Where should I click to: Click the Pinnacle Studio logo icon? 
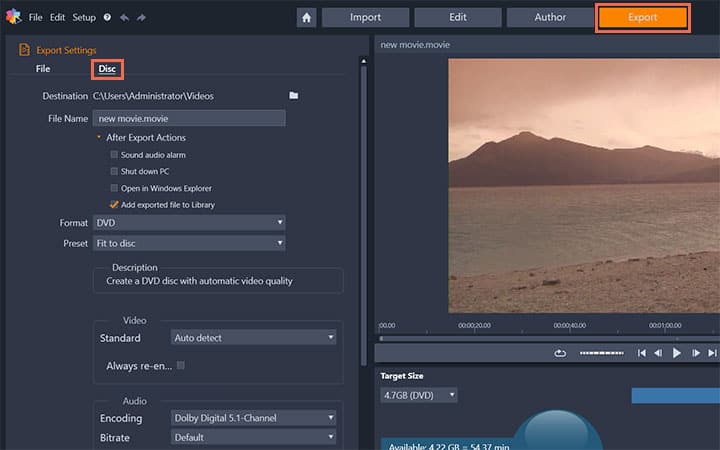point(13,17)
